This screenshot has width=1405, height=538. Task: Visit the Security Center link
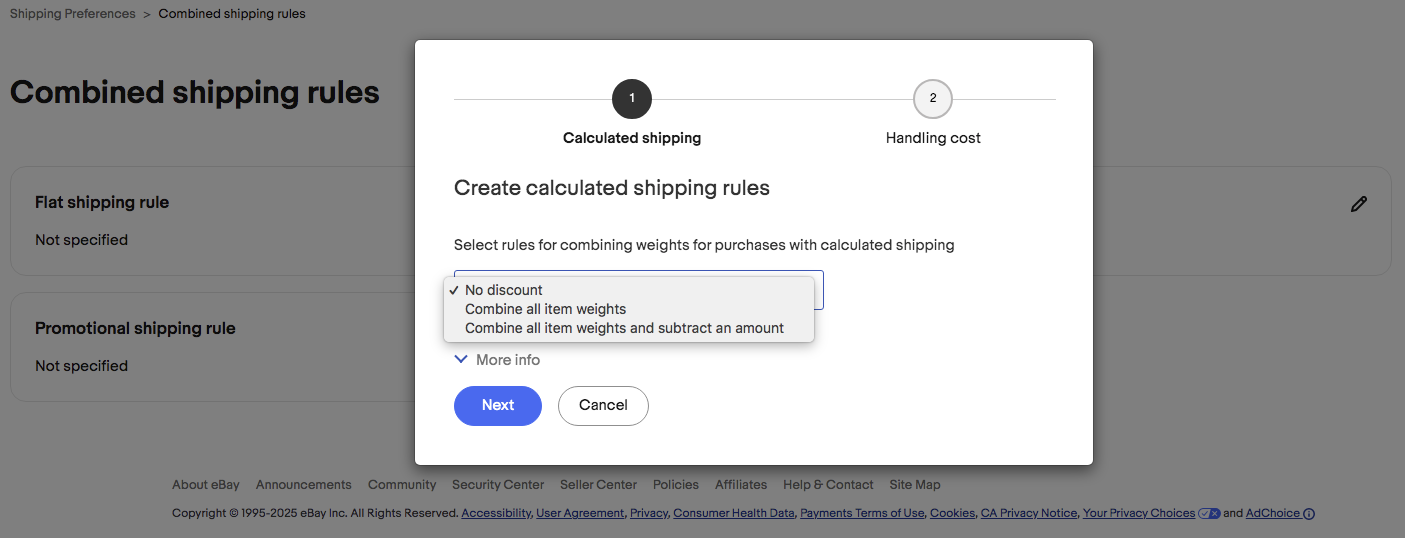498,485
